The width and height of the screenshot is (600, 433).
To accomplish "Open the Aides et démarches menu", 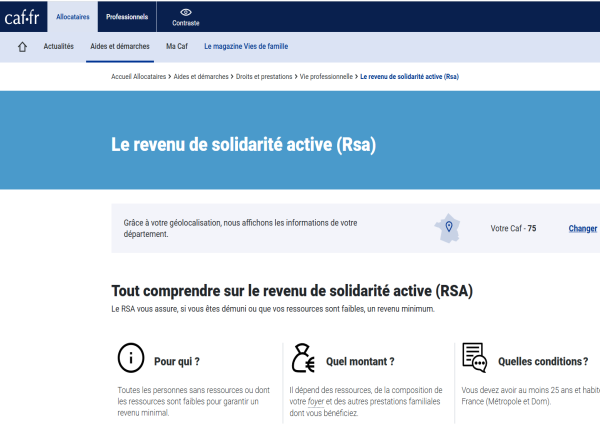I will pos(120,46).
